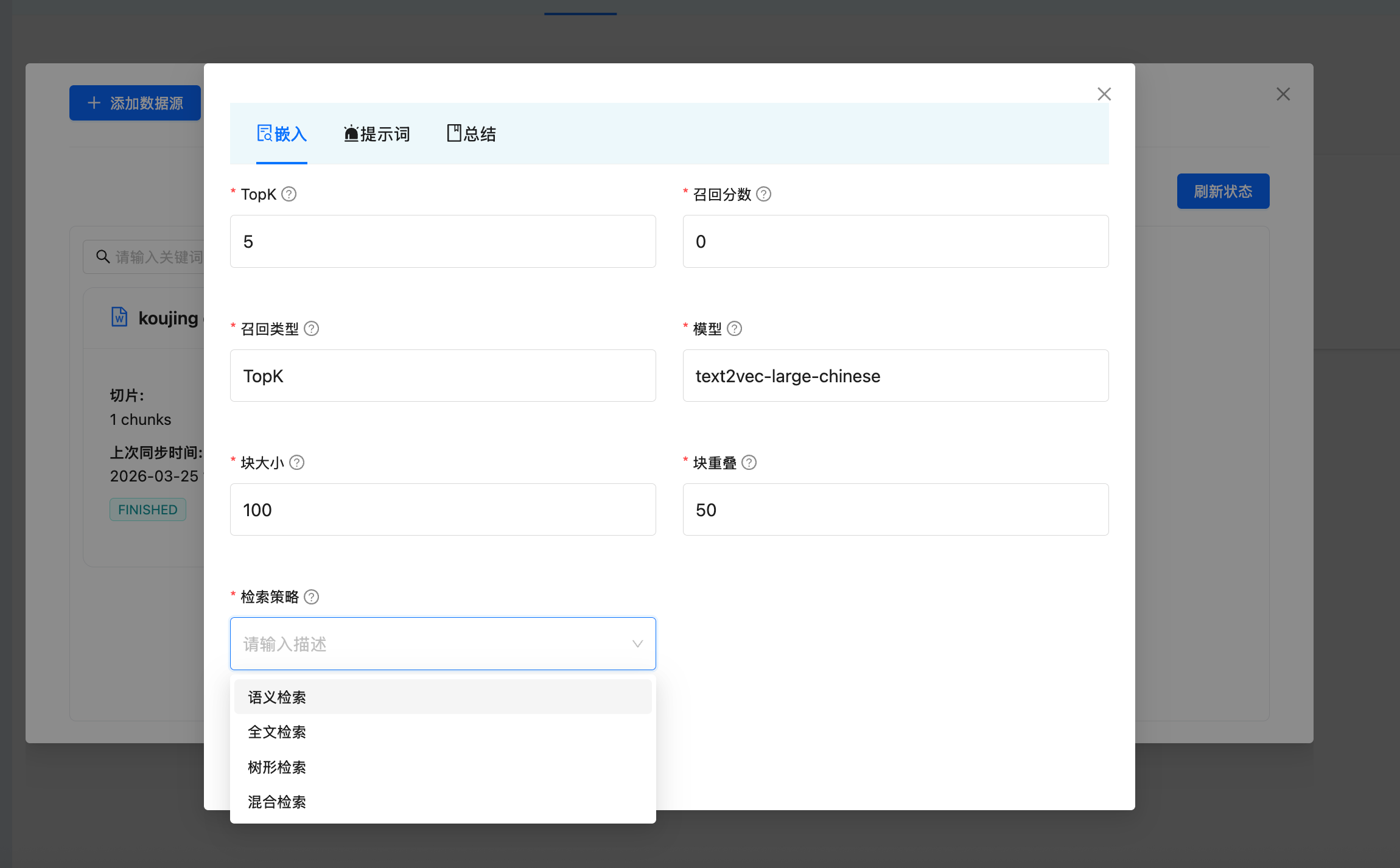
Task: Click the 添加数据源 button
Action: click(x=135, y=103)
